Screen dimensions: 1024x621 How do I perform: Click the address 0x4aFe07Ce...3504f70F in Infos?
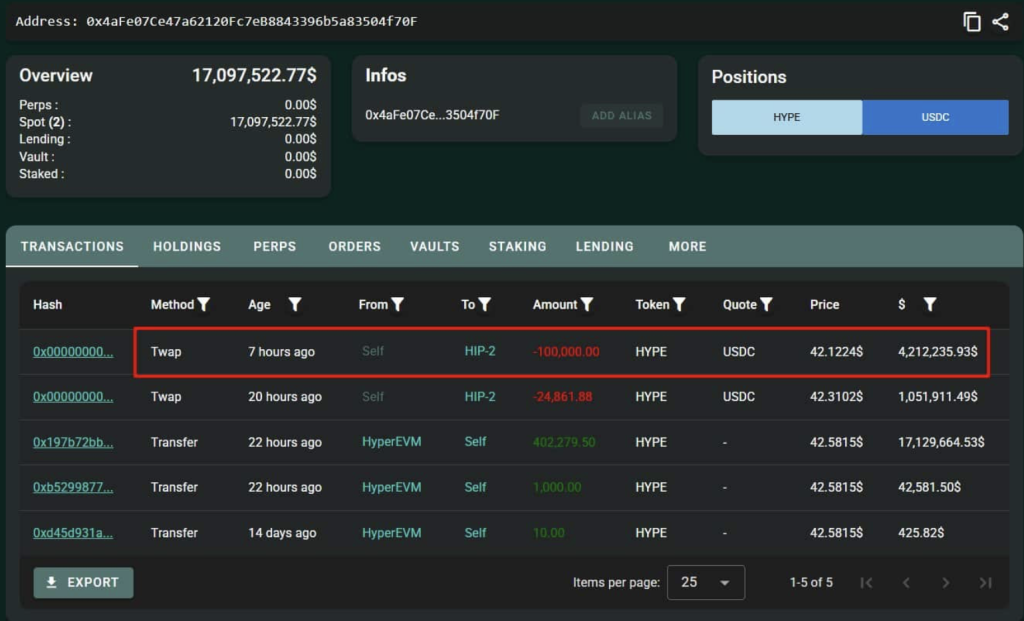click(432, 116)
